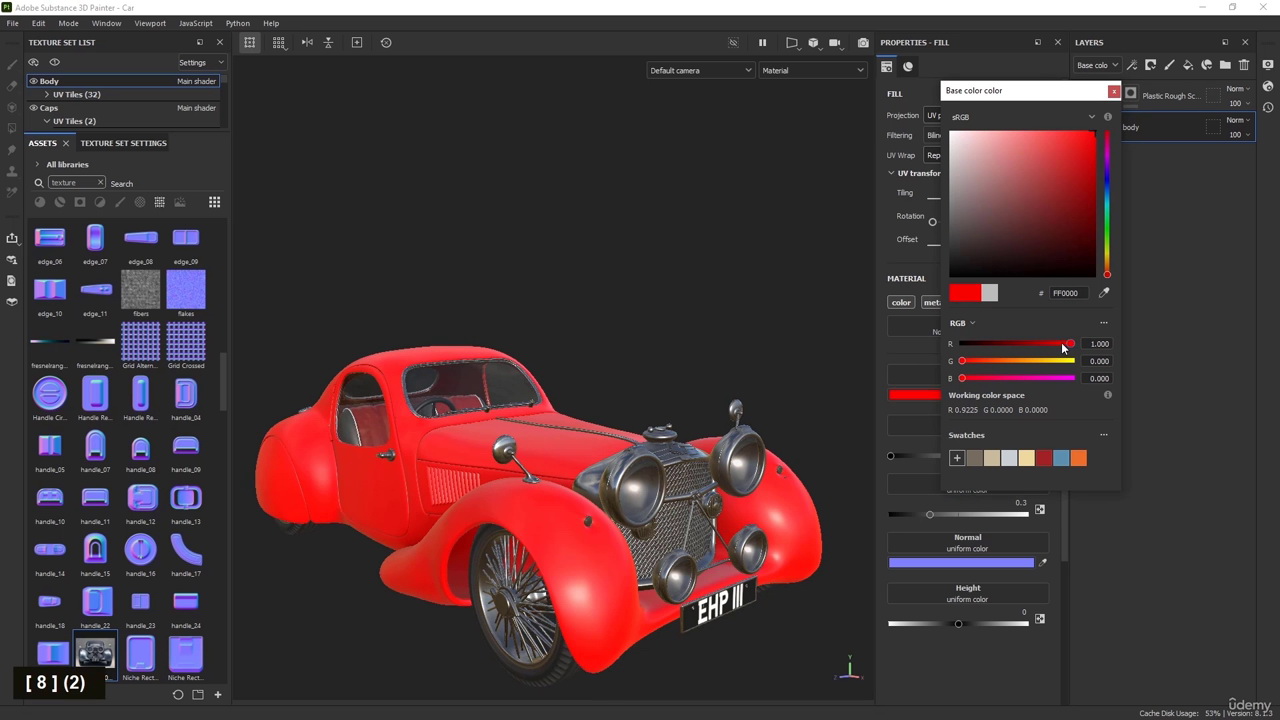Viewport: 1280px width, 720px height.
Task: Expand the All libraries tree
Action: click(x=37, y=164)
